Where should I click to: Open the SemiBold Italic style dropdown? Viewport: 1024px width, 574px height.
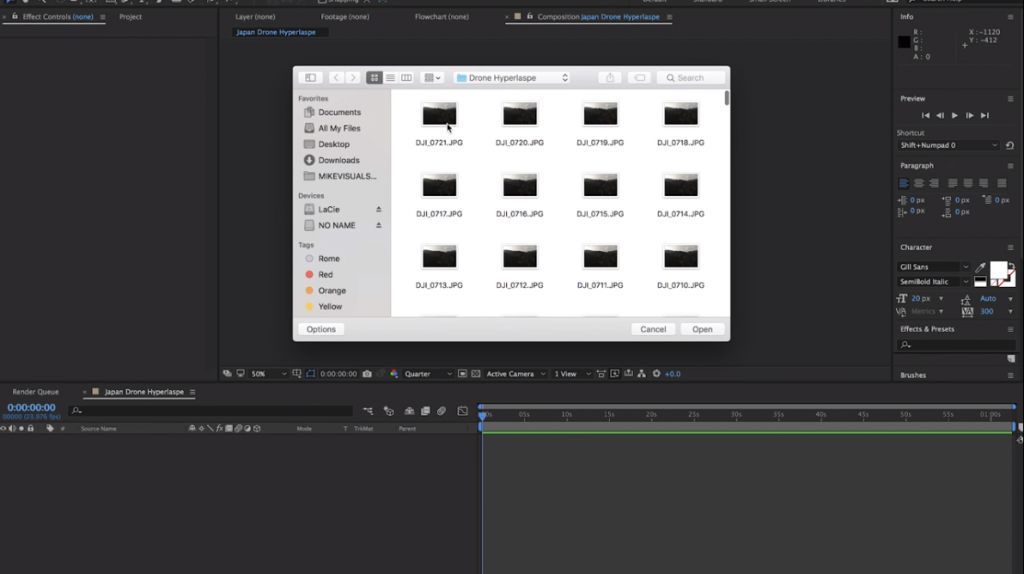pos(934,282)
